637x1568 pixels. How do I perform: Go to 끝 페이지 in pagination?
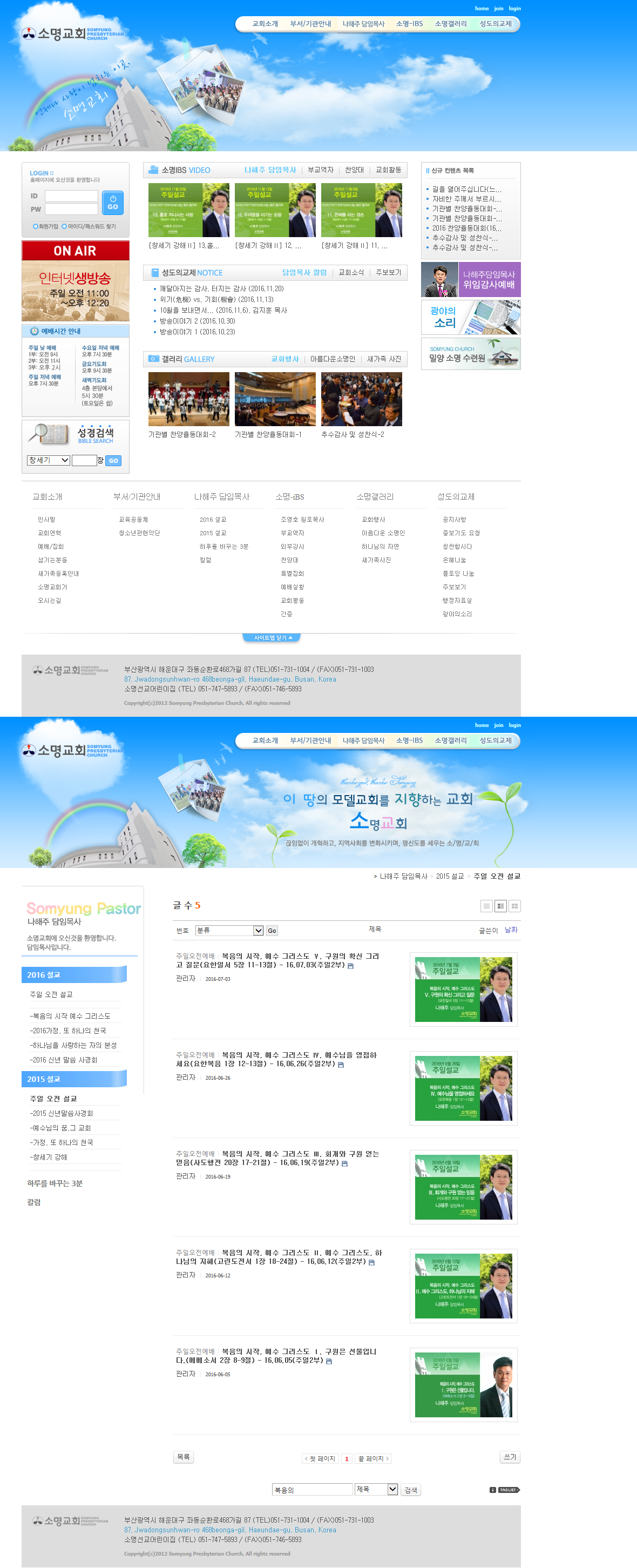click(373, 1459)
